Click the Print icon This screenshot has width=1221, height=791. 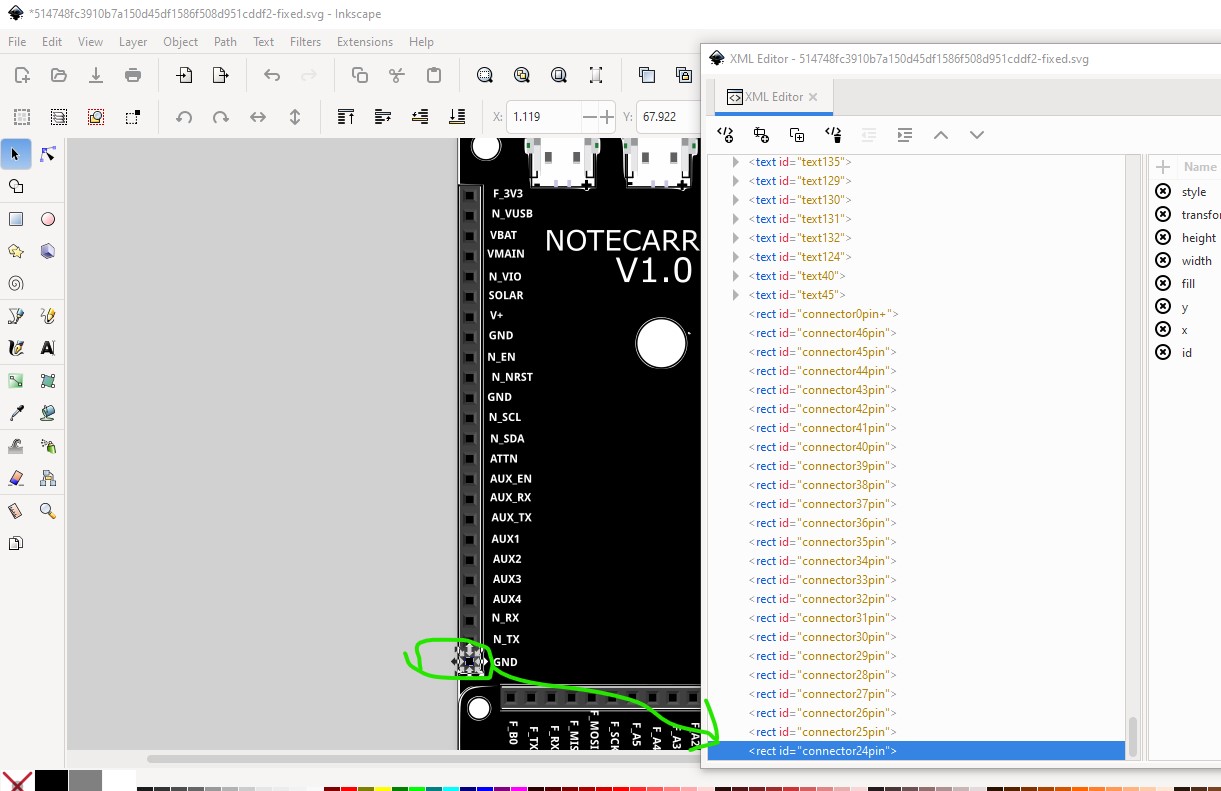(133, 75)
